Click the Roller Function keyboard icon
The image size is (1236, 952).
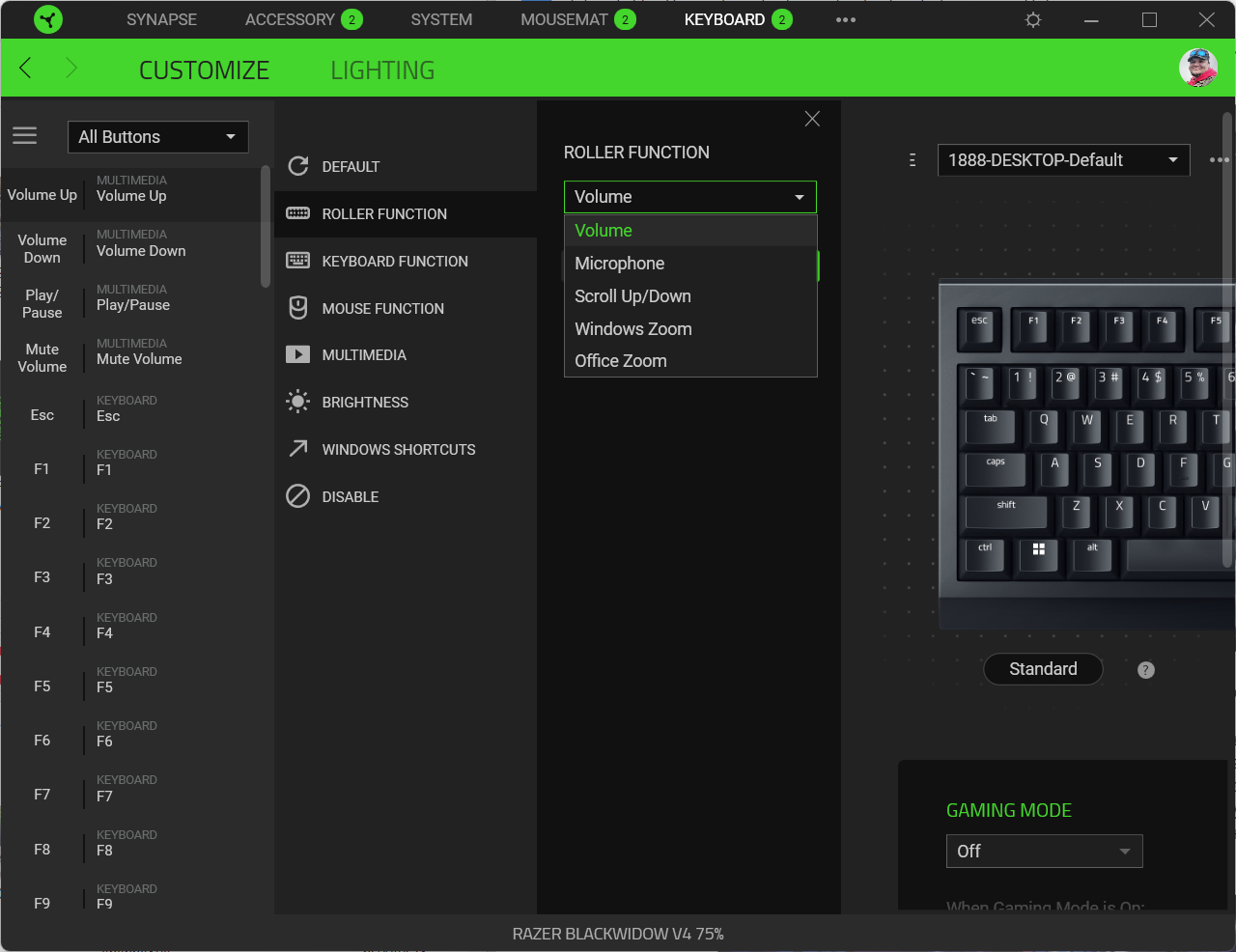pyautogui.click(x=298, y=213)
